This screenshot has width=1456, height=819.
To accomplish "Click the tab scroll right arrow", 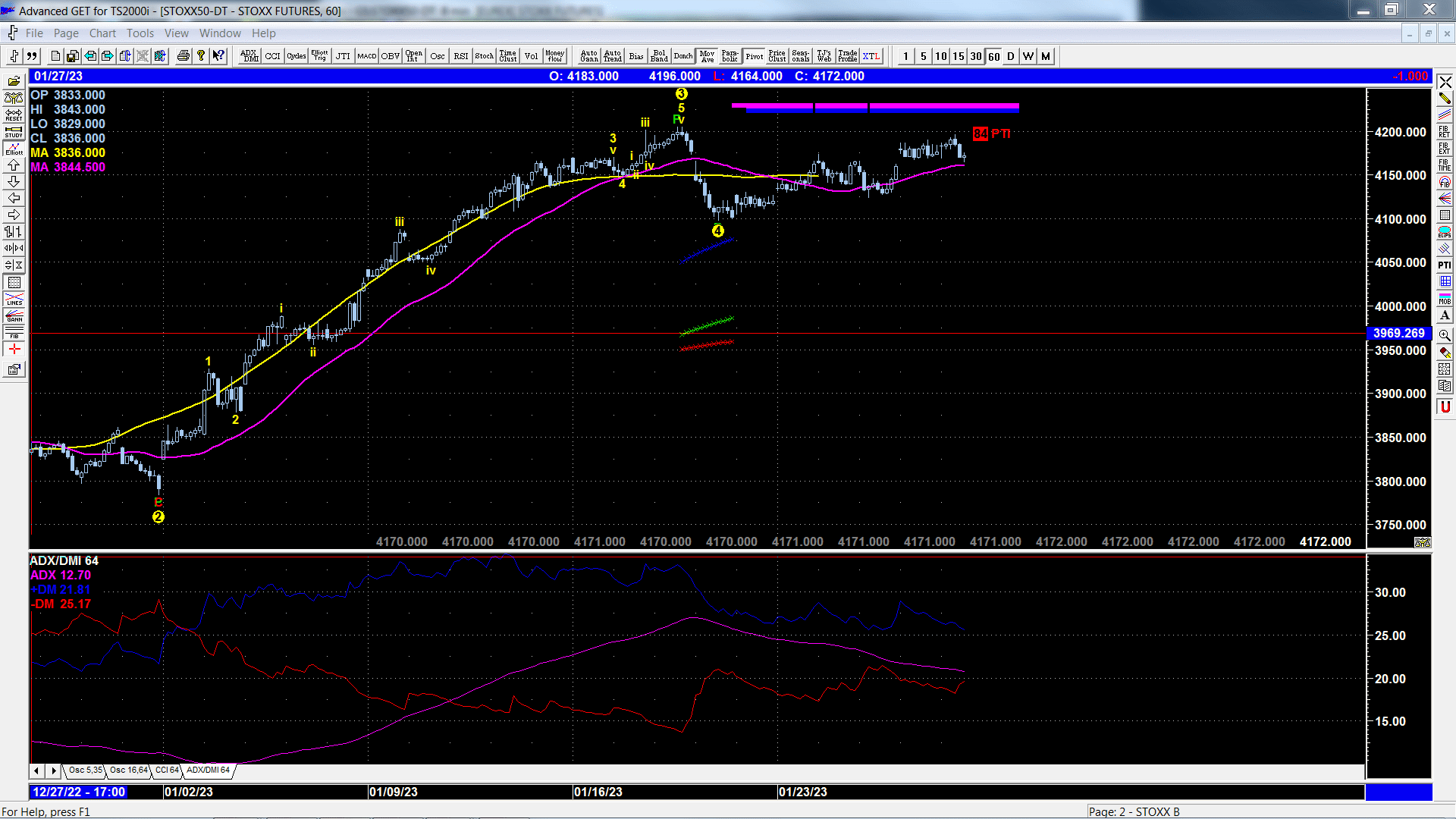I will 53,771.
